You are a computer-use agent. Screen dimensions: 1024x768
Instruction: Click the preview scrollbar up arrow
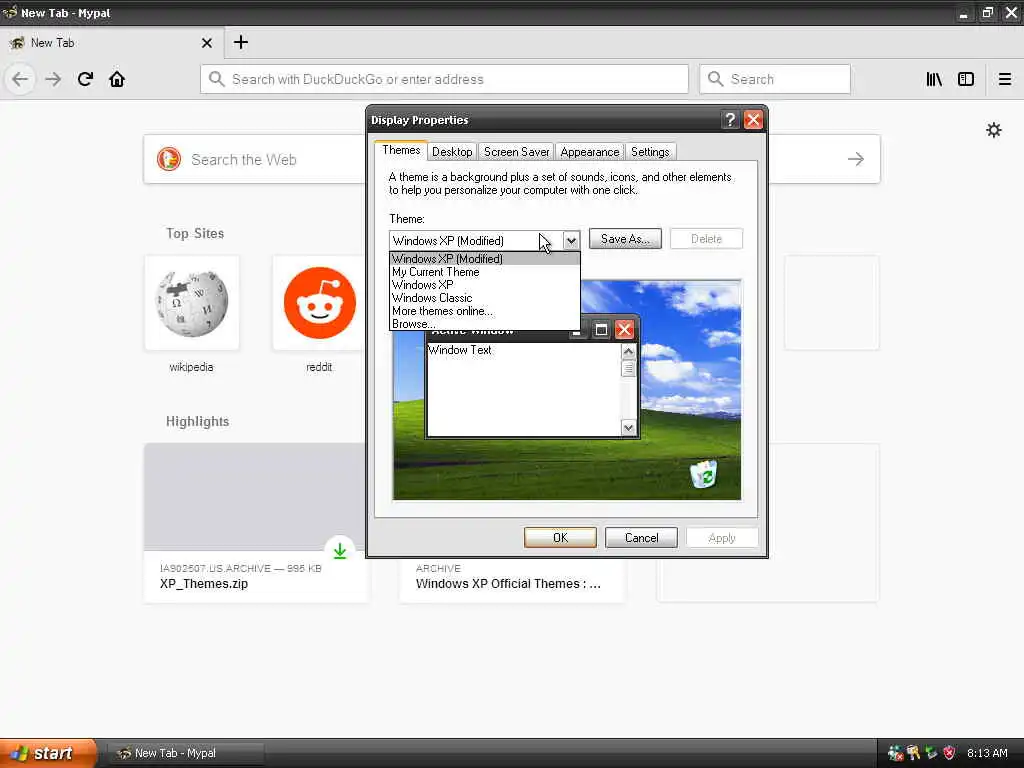pos(628,352)
